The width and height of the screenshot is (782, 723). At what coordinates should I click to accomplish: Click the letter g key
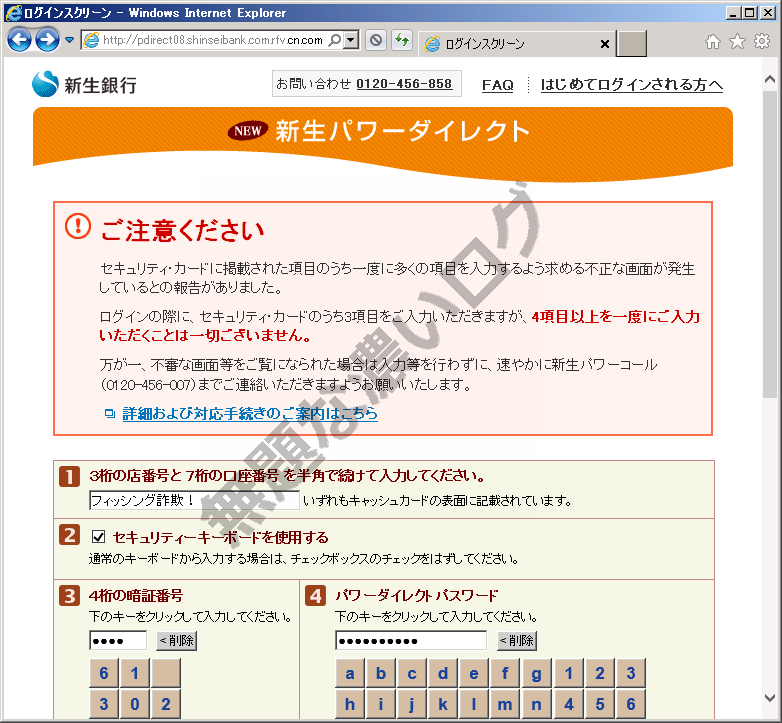pos(536,673)
